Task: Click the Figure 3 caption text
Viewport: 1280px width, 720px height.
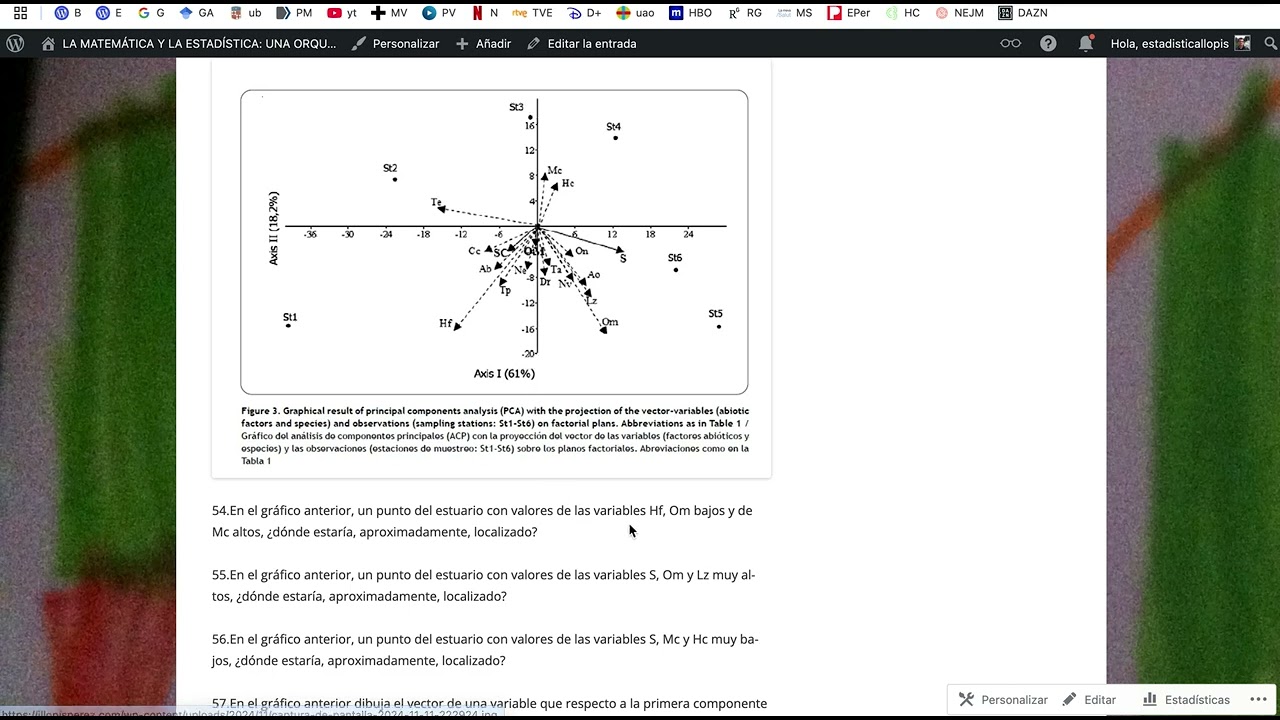Action: point(495,436)
